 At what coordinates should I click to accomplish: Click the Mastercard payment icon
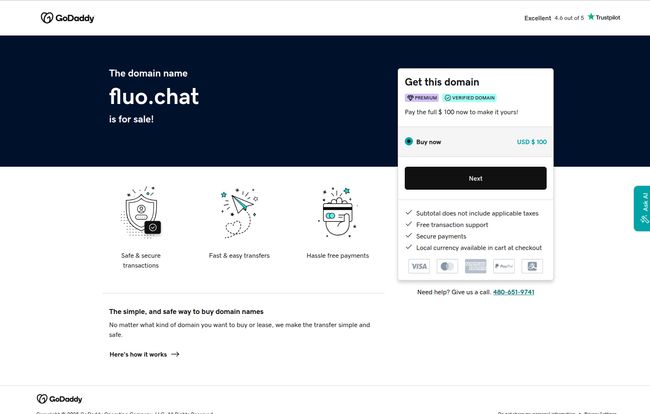[447, 266]
